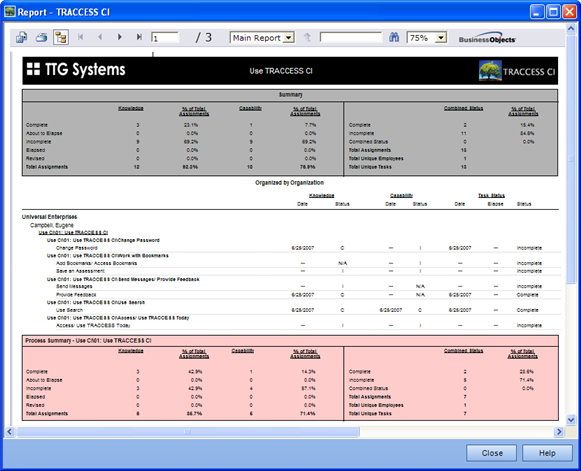Image resolution: width=581 pixels, height=471 pixels.
Task: Click the vertical scrollbar down arrow
Action: pos(571,420)
